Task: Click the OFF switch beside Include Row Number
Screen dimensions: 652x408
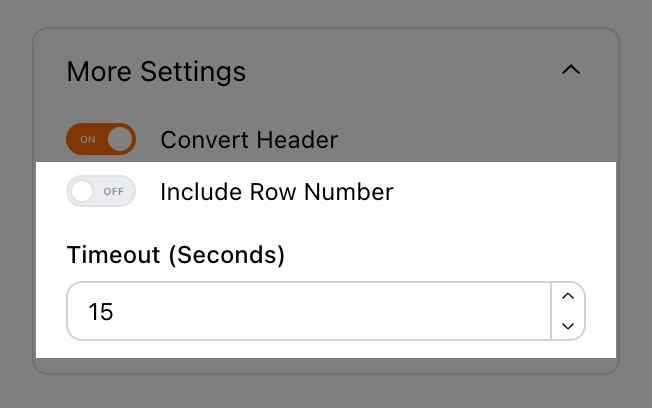Action: tap(101, 191)
